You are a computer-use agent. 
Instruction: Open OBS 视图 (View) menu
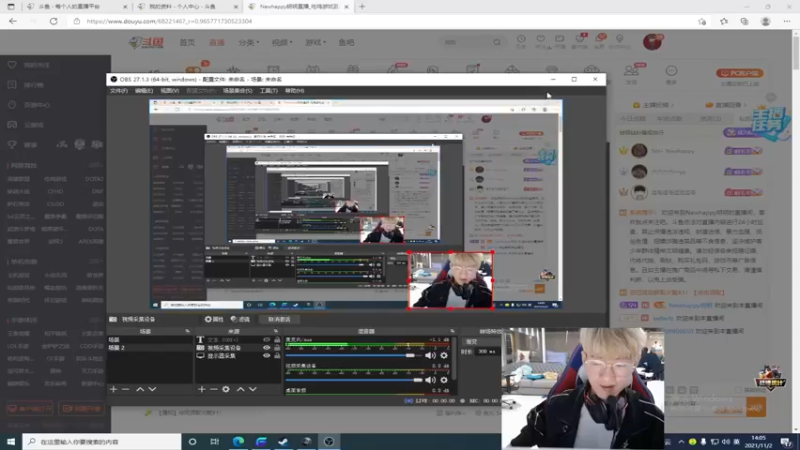(169, 91)
